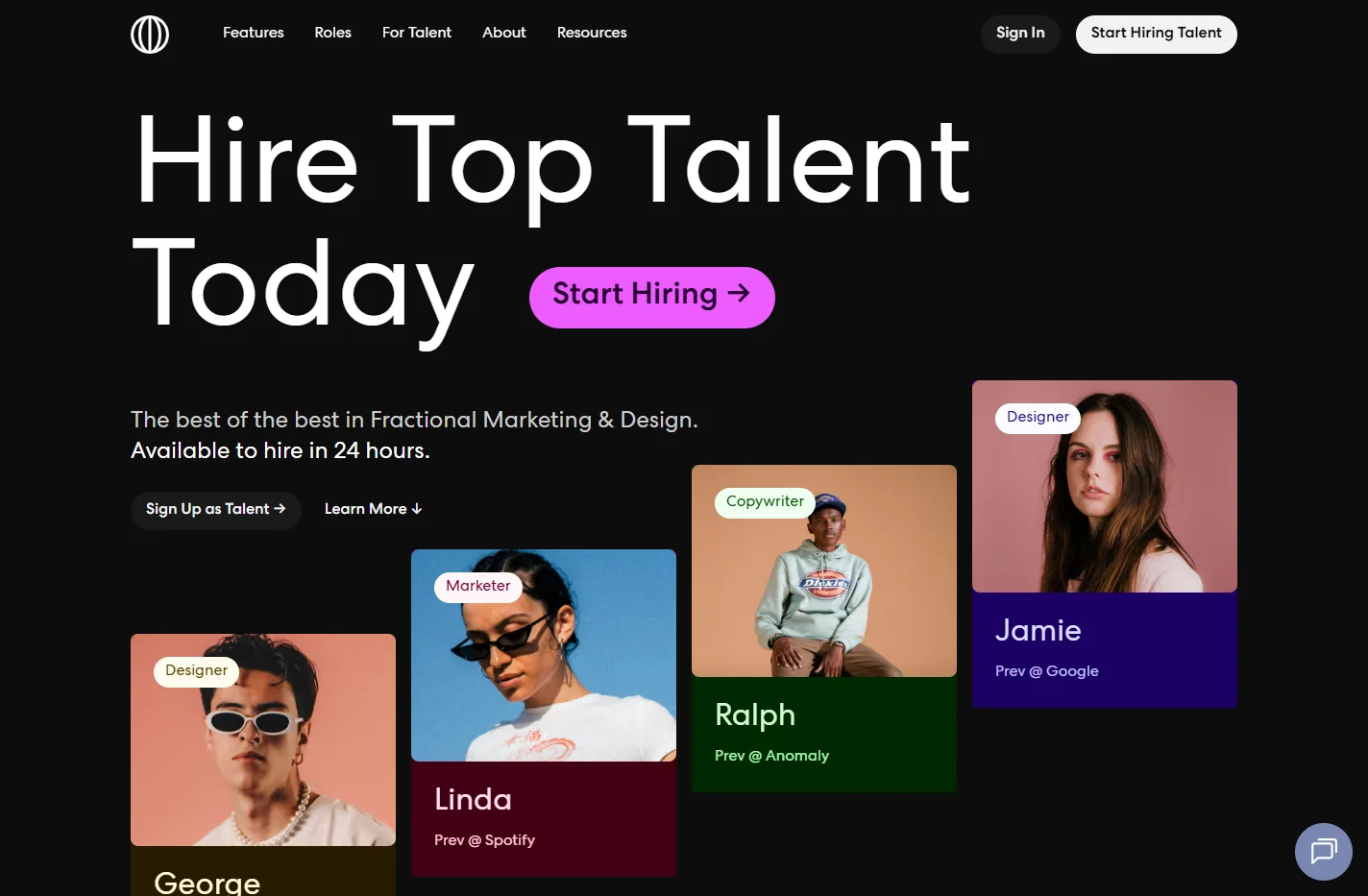This screenshot has height=896, width=1368.
Task: Select the Copywriter tag on Ralph's card
Action: tap(765, 502)
